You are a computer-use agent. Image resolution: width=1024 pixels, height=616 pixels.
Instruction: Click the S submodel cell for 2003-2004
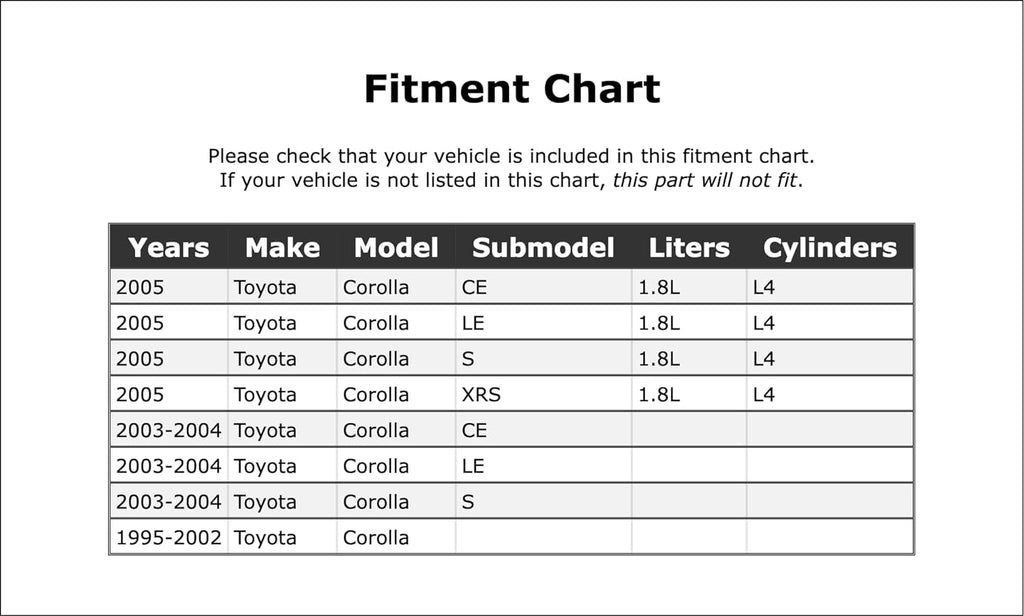pyautogui.click(x=468, y=502)
